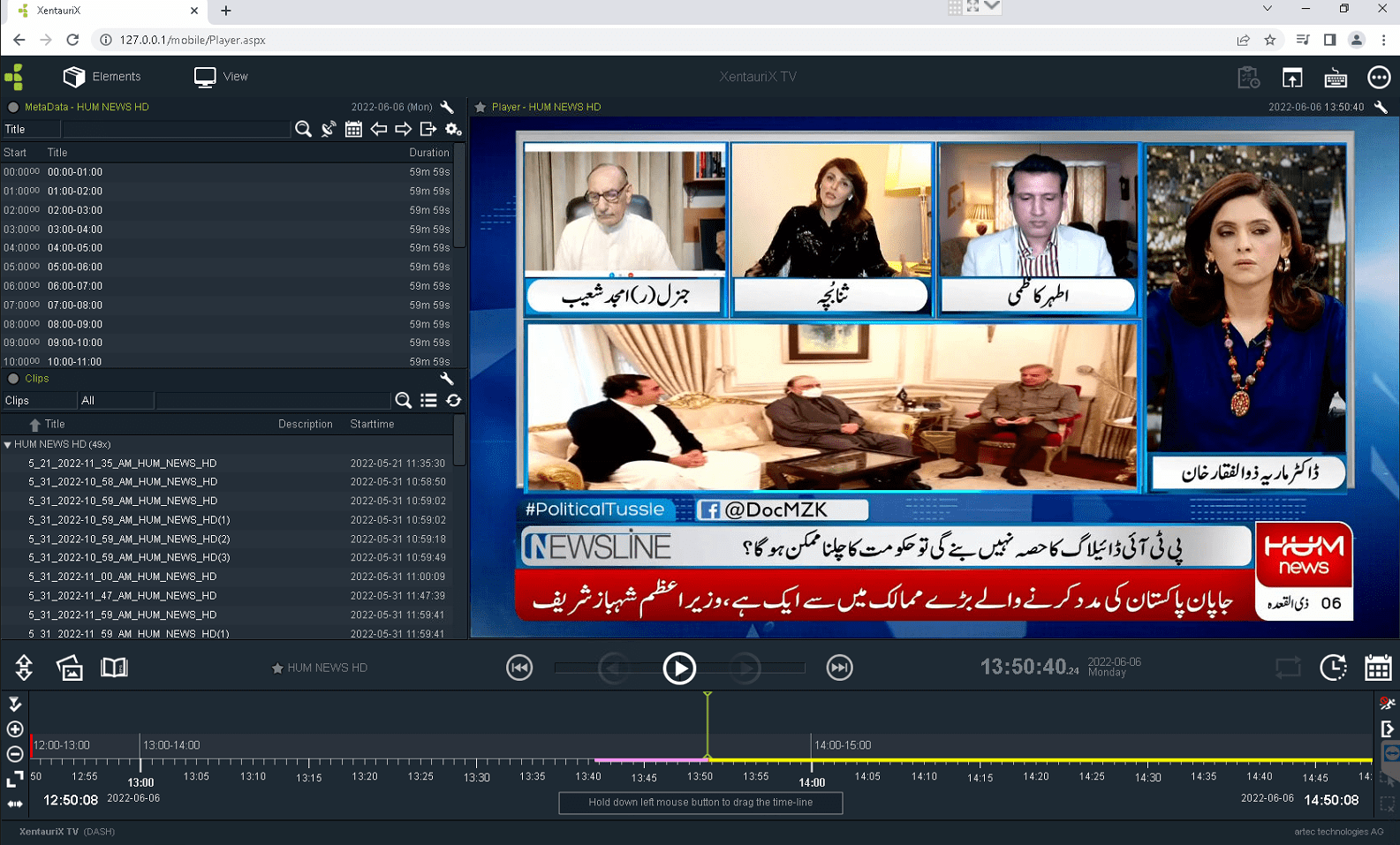Toggle the MetaData panel status circle
Image resolution: width=1400 pixels, height=845 pixels.
(x=13, y=107)
